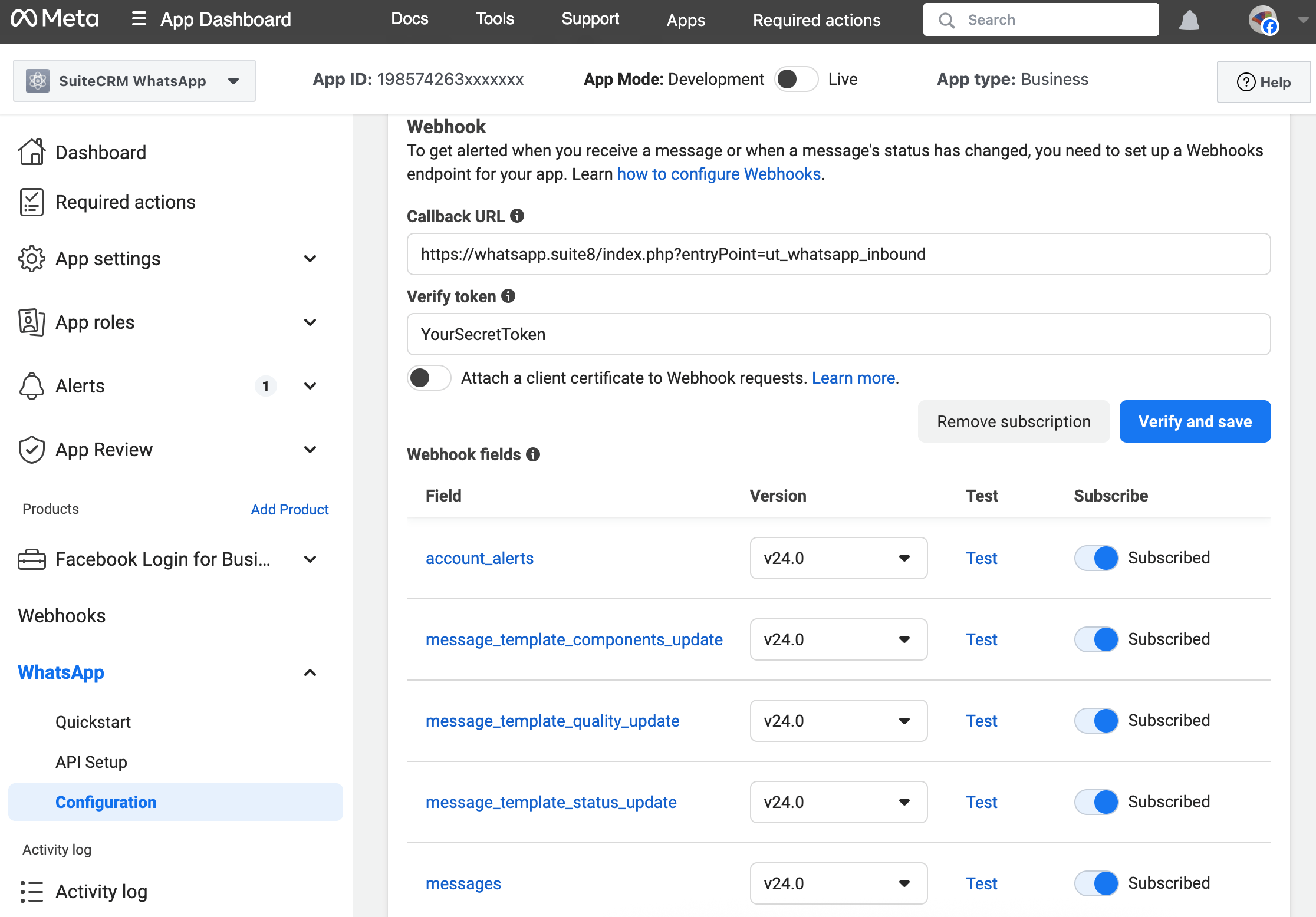Select the API Setup tab
1316x917 pixels.
91,762
